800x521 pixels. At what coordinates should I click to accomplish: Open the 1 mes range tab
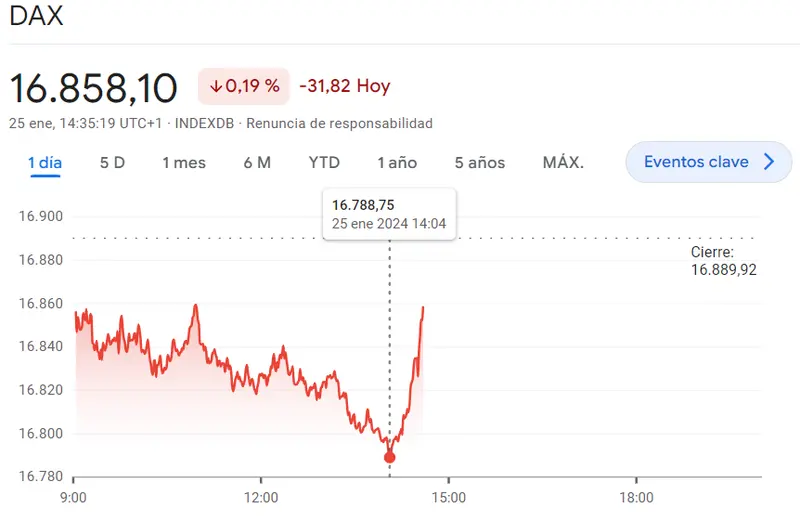(x=184, y=162)
